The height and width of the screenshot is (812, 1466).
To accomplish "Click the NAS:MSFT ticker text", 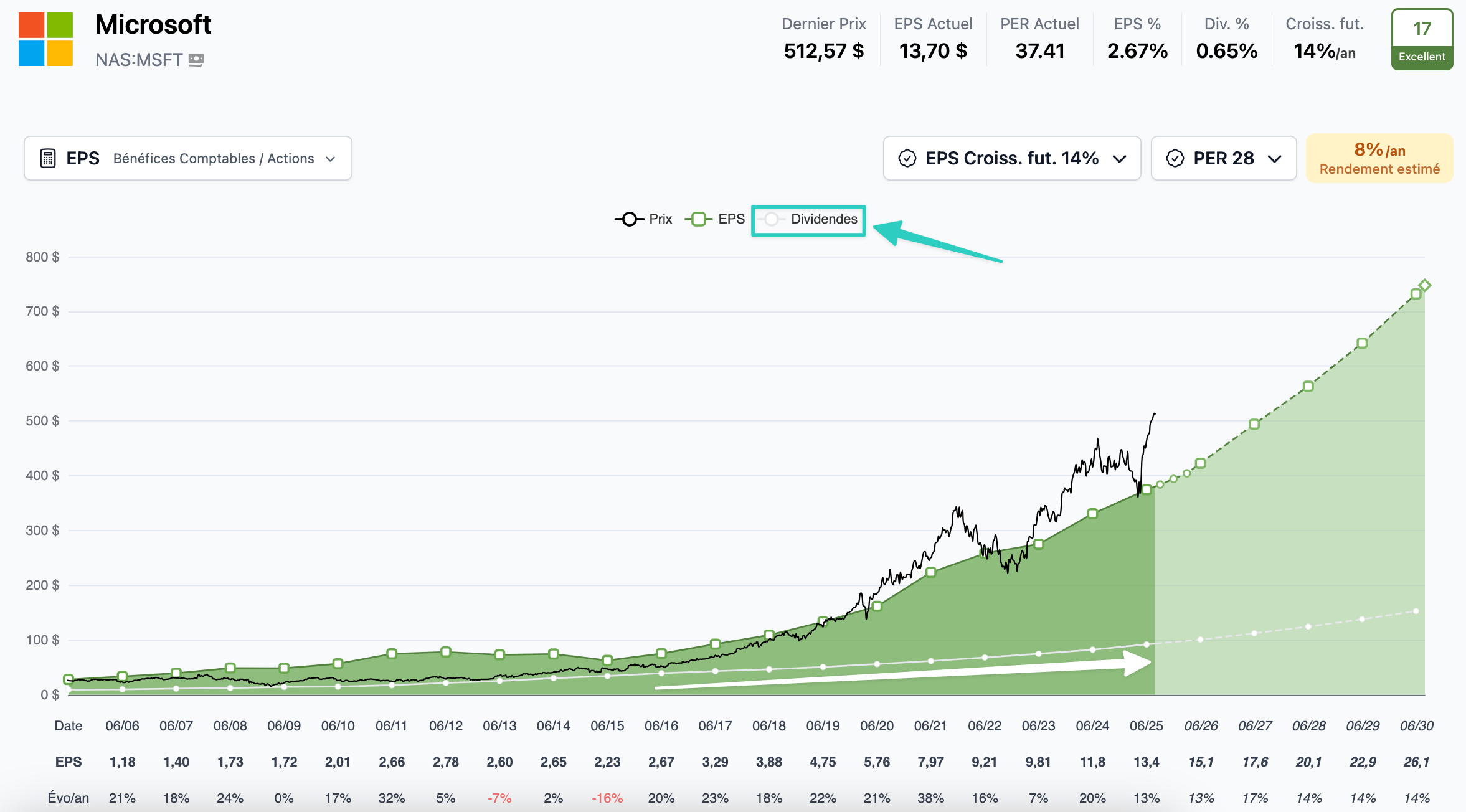I will [139, 60].
